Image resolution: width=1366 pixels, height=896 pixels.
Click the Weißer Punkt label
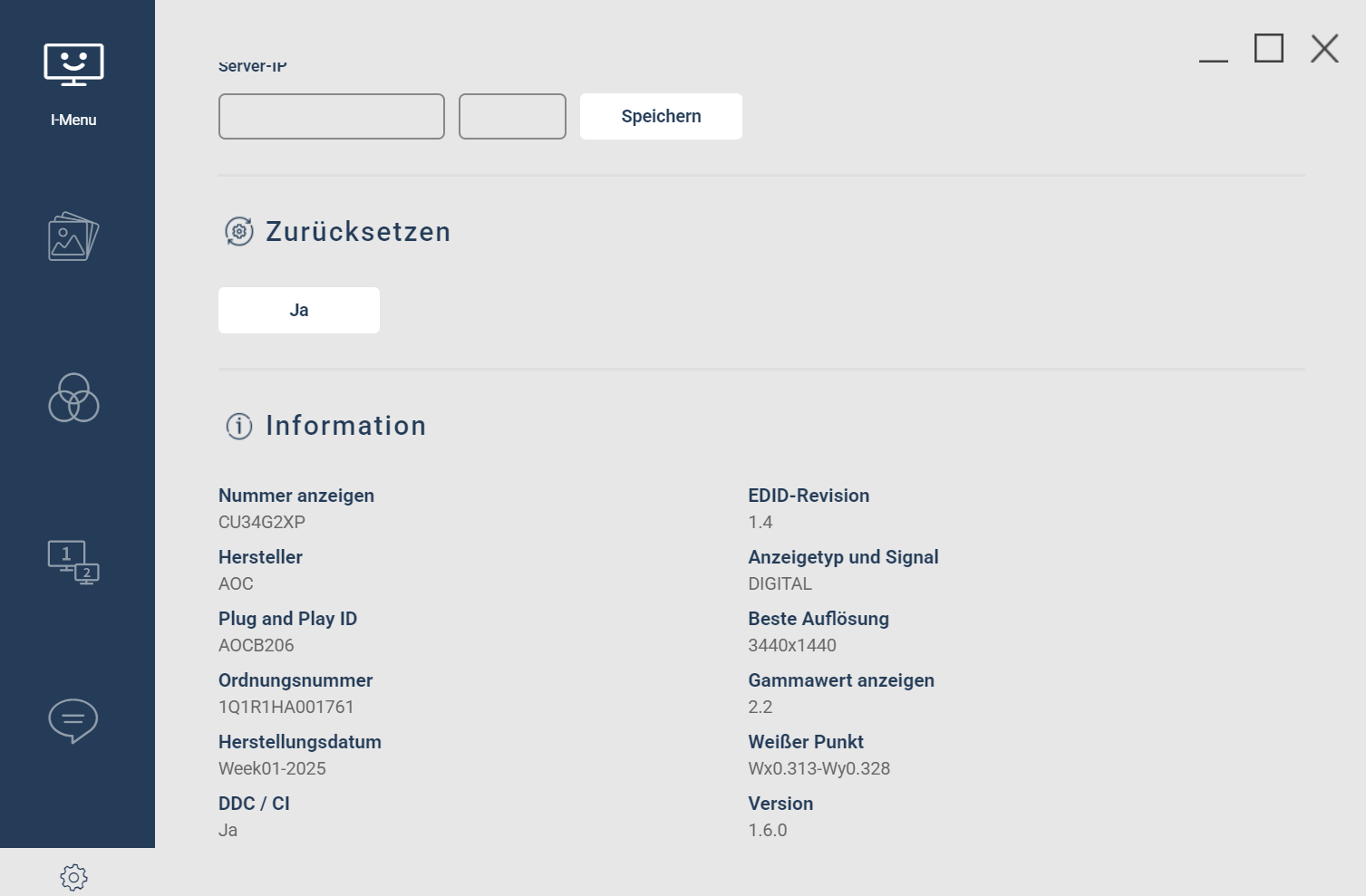pos(806,742)
